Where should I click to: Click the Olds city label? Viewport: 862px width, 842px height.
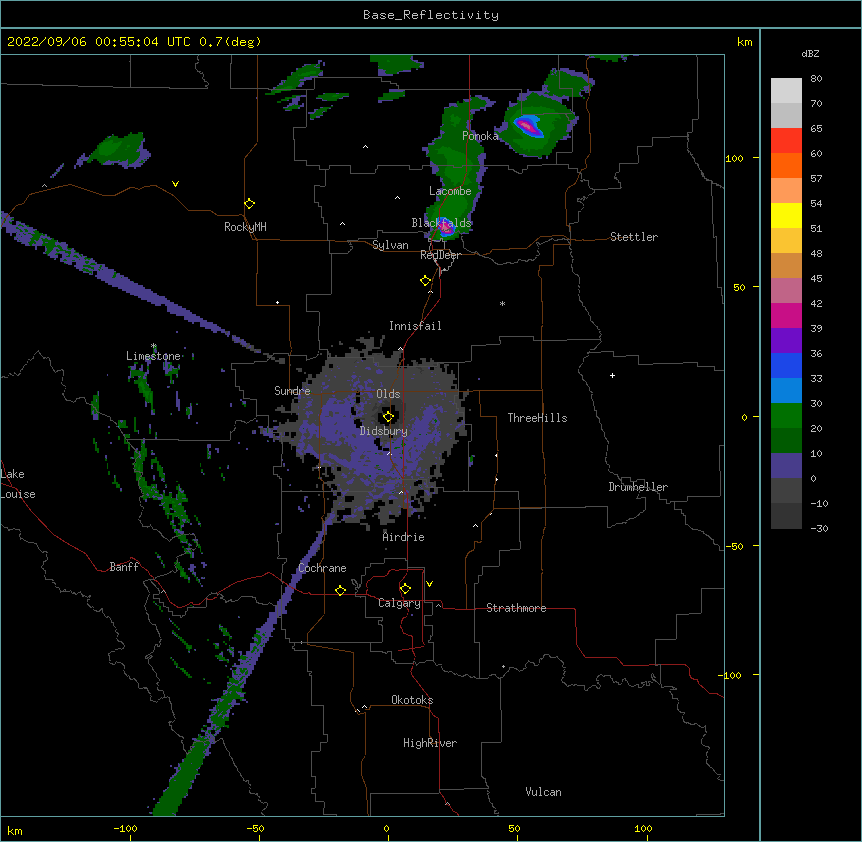tap(388, 394)
